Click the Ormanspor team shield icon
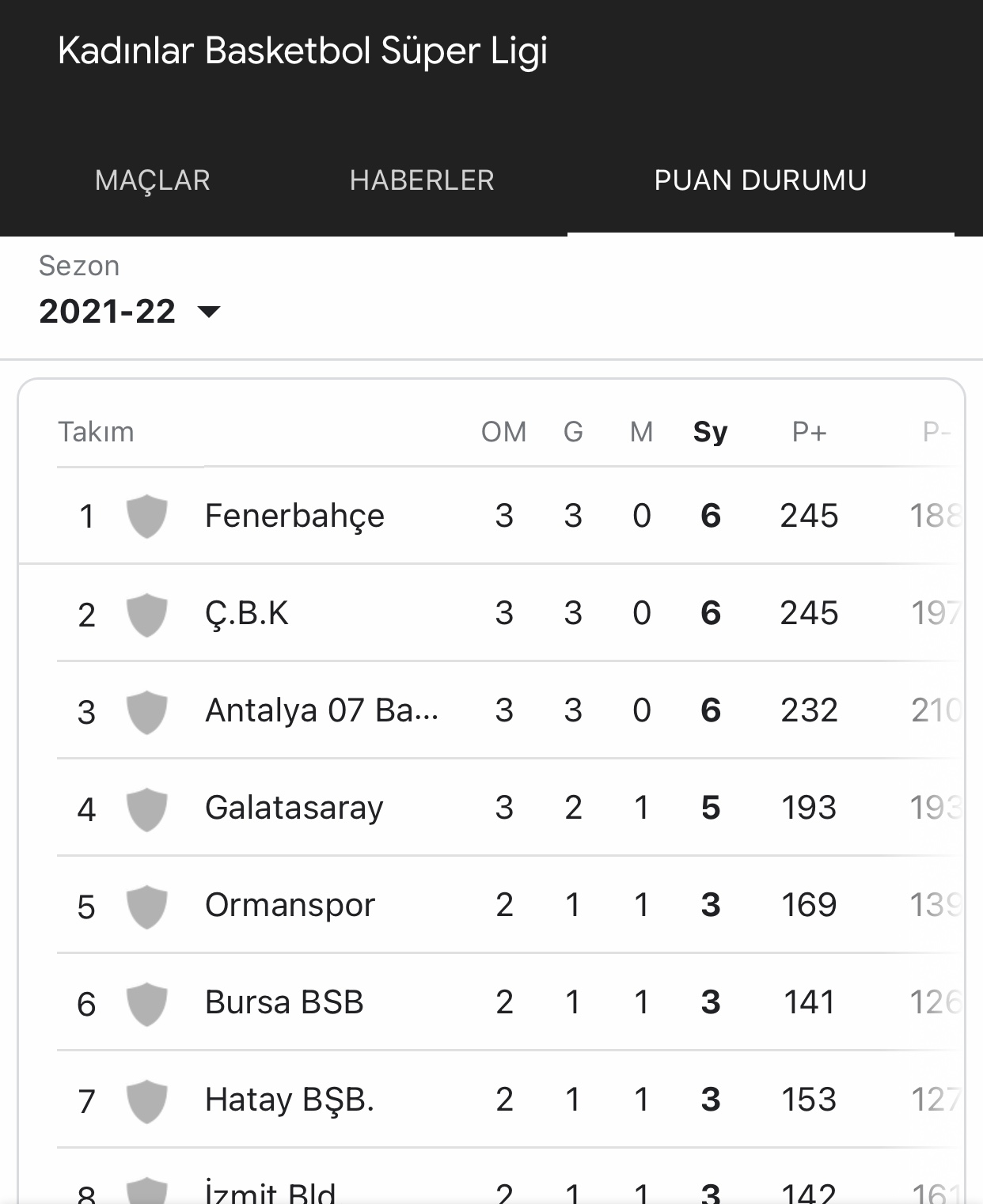This screenshot has height=1204, width=983. tap(147, 906)
